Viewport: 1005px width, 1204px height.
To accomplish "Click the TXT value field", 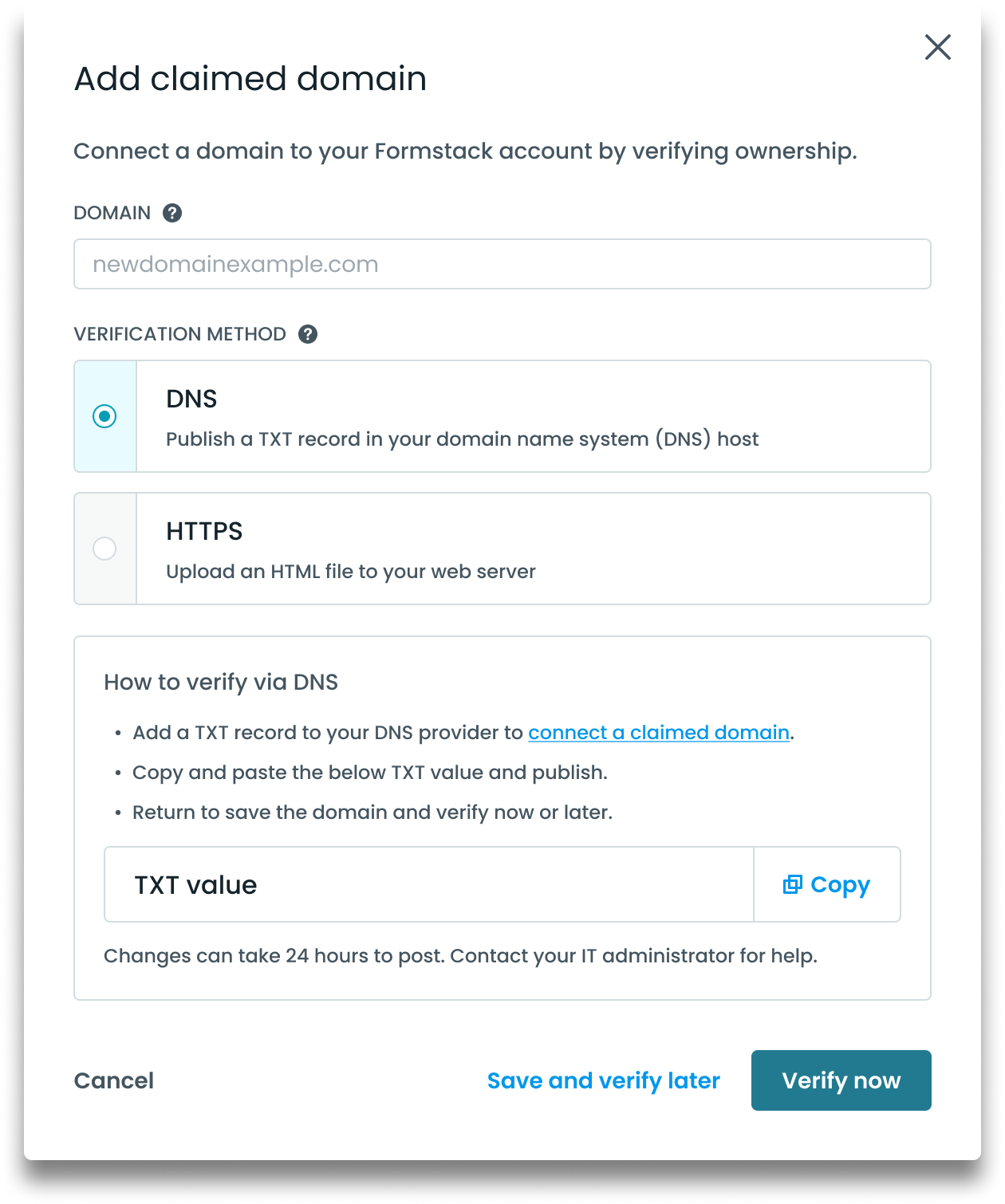I will 428,884.
